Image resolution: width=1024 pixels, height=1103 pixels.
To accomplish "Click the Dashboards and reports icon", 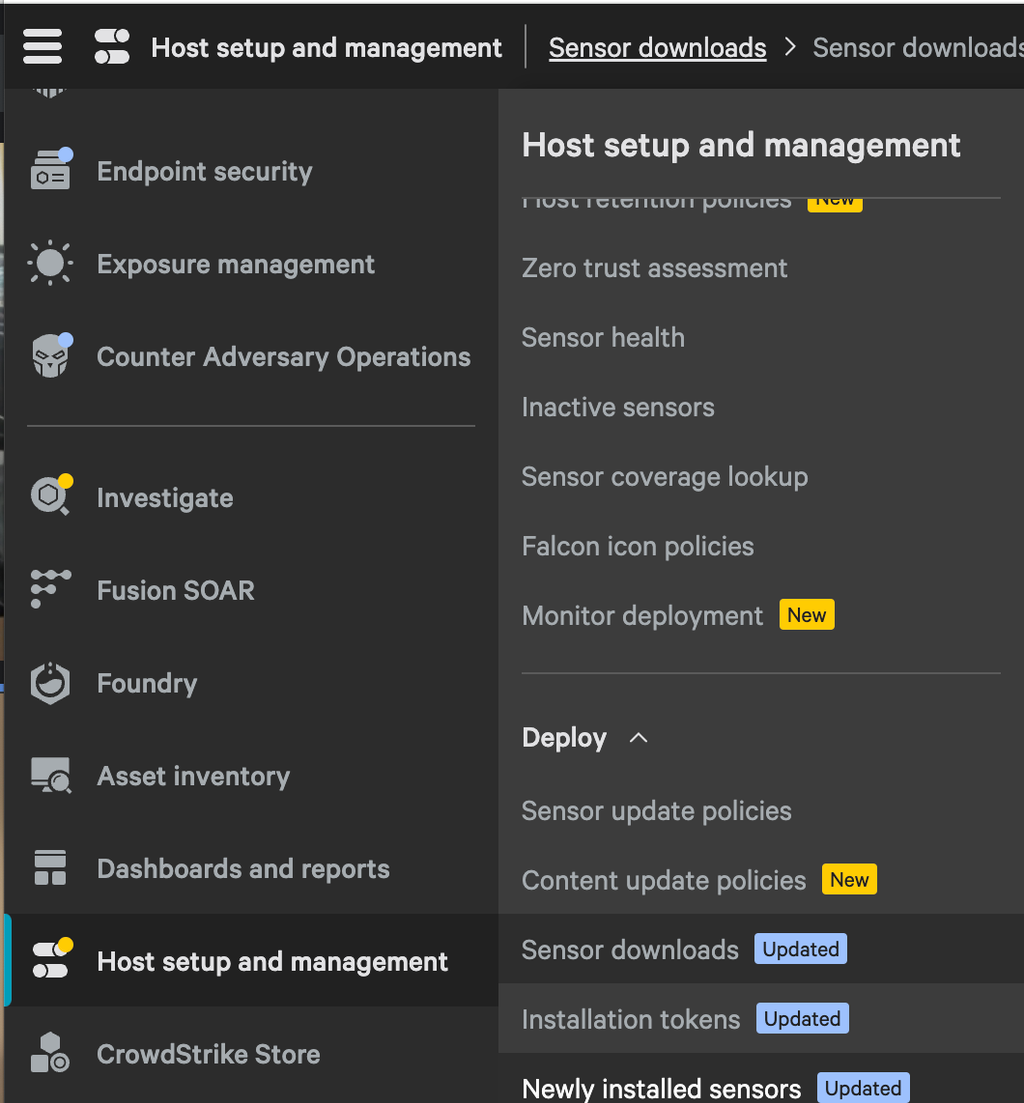I will click(x=50, y=868).
